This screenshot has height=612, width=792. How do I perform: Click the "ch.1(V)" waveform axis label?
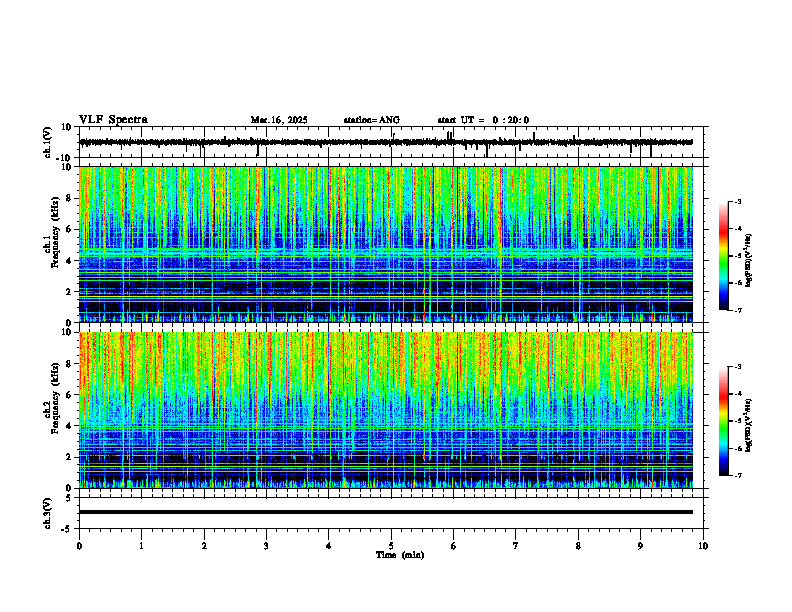point(48,142)
